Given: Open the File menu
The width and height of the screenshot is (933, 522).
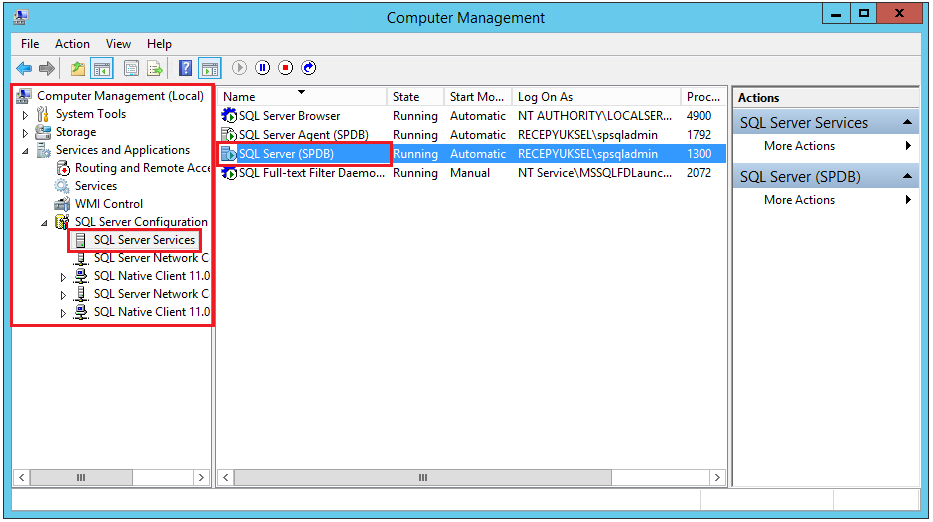Looking at the screenshot, I should point(30,43).
